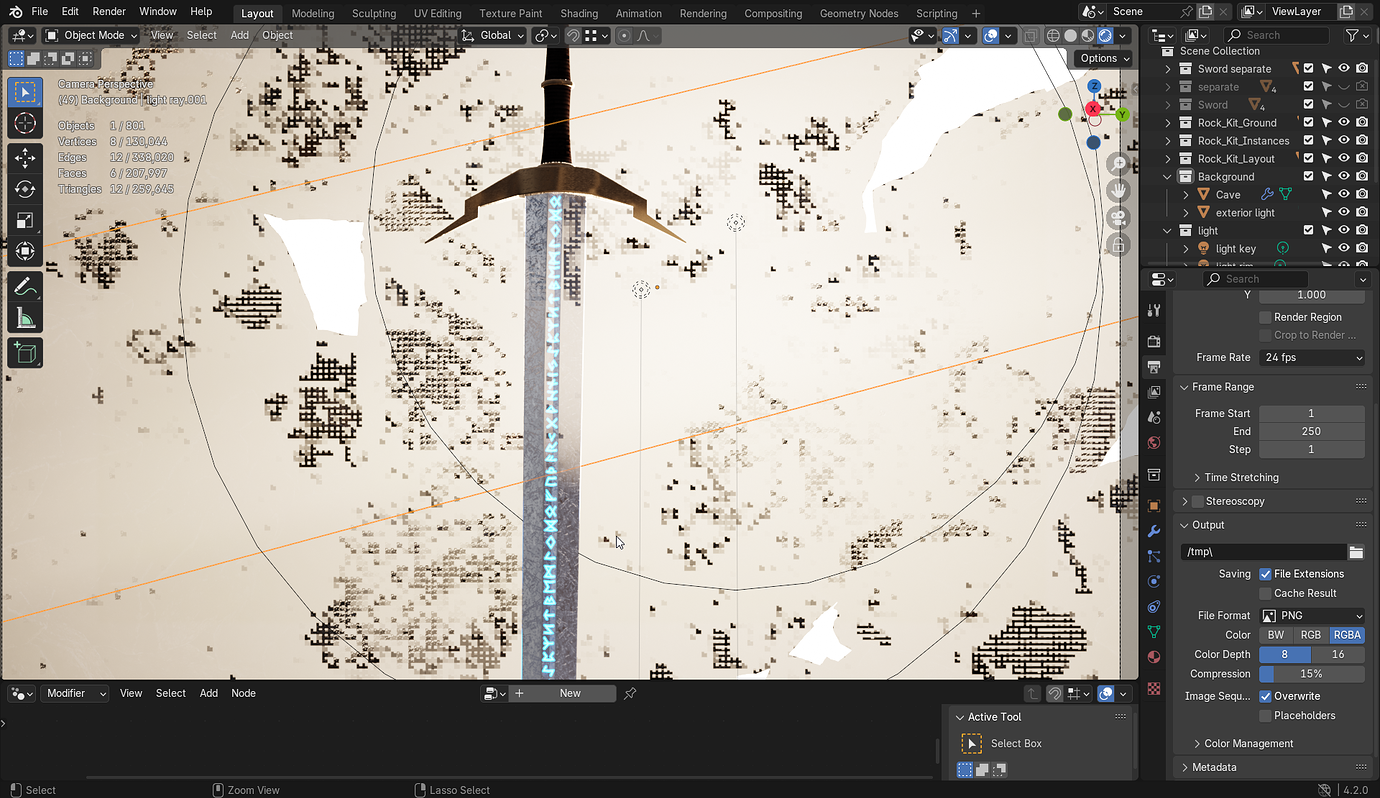
Task: Select the Move tool
Action: click(25, 157)
